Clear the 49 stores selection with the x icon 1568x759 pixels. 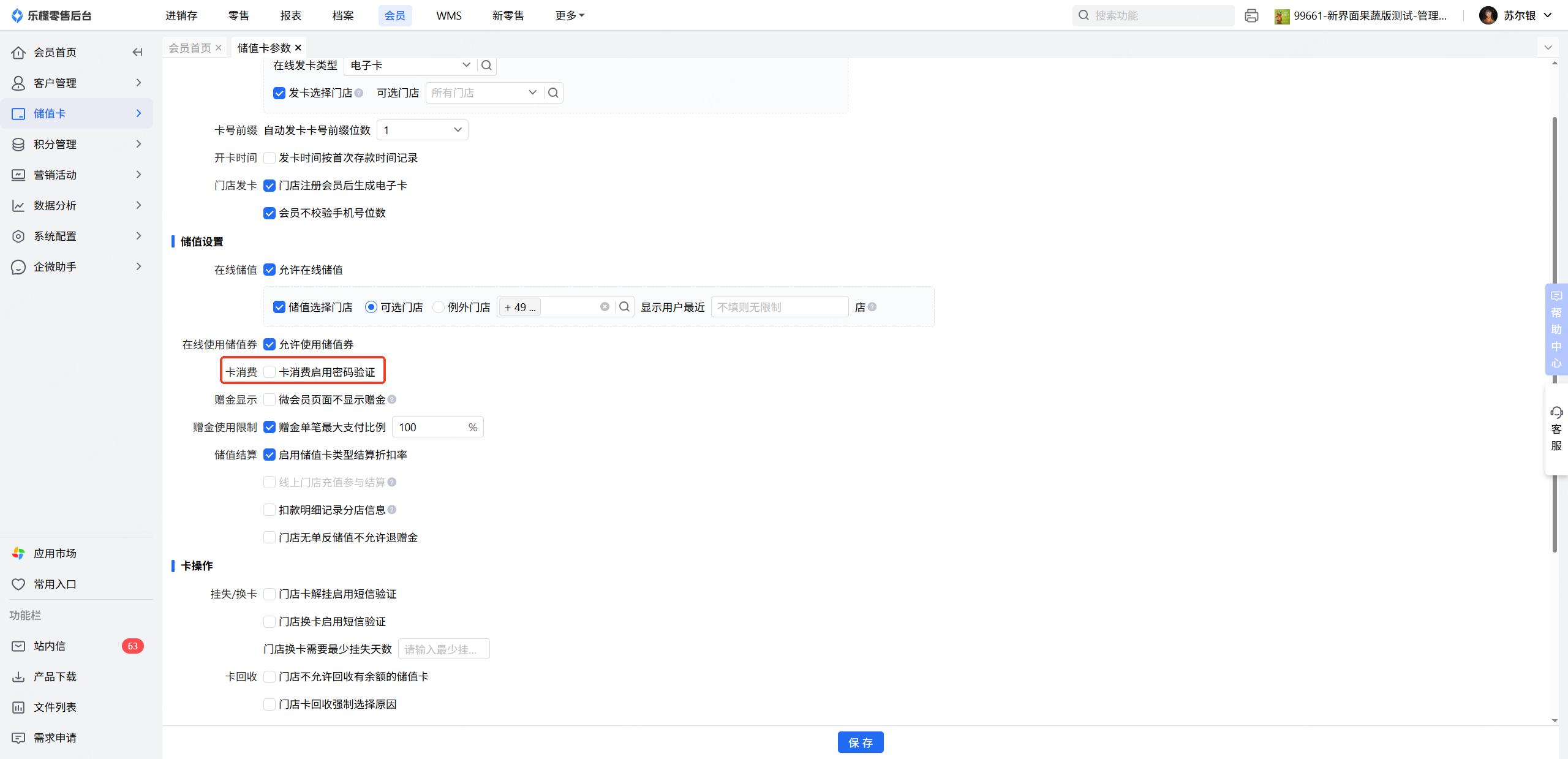tap(605, 307)
